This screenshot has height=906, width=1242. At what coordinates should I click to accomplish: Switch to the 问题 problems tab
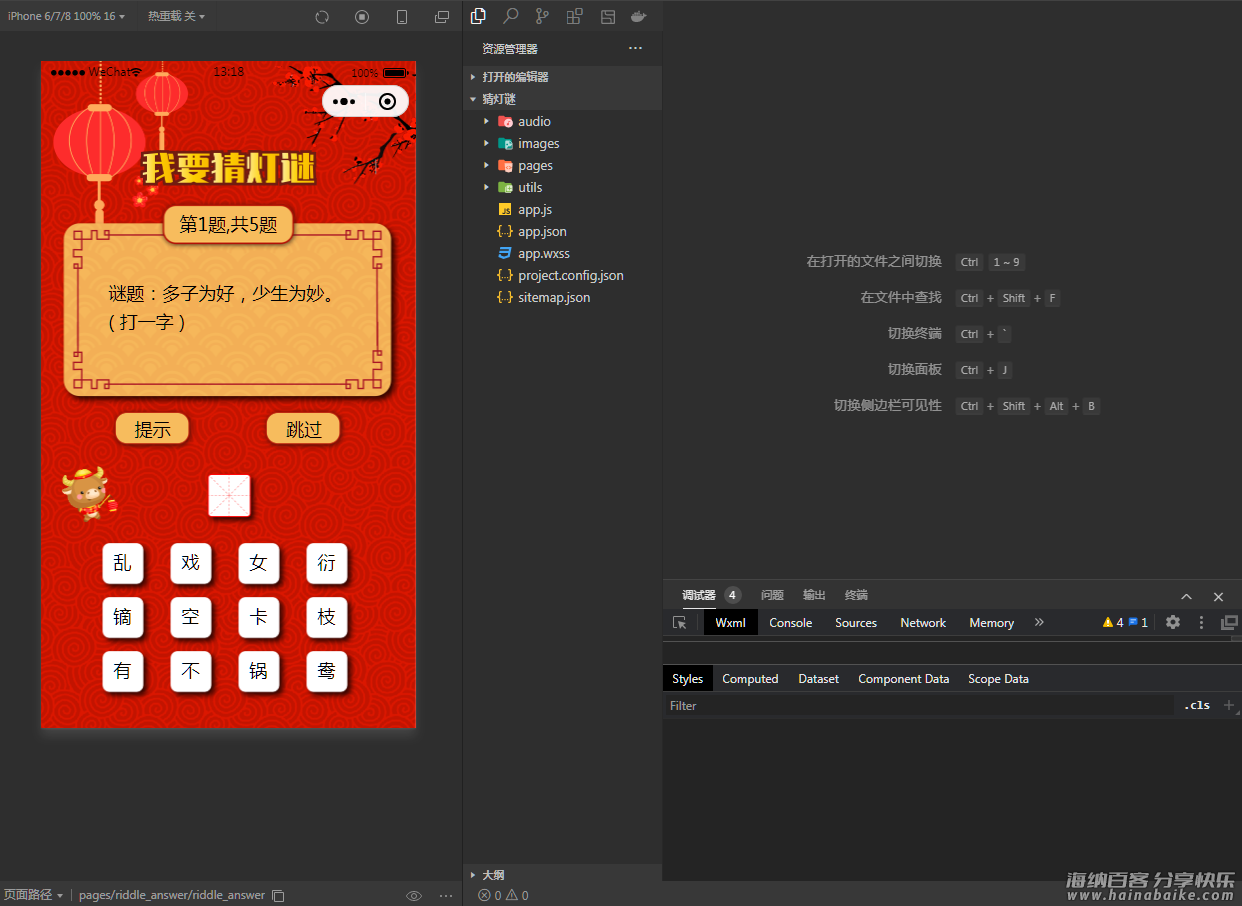coord(772,595)
